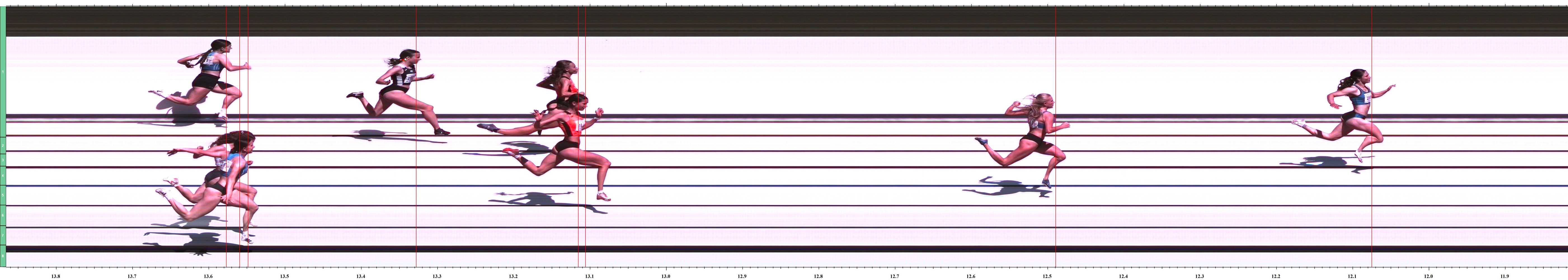Select the lane 5 label
Viewport: 1568px width, 280px height.
tap(3, 195)
